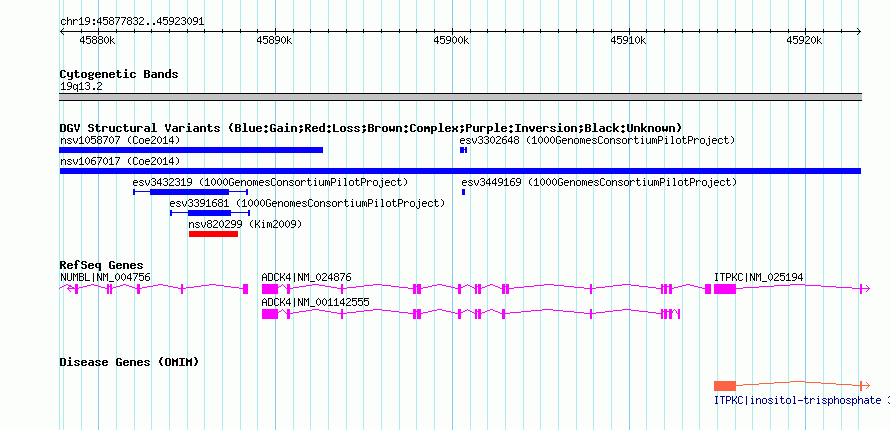Open the esv3449169 variant label
Viewport: 890px width, 430px height.
[x=599, y=182]
